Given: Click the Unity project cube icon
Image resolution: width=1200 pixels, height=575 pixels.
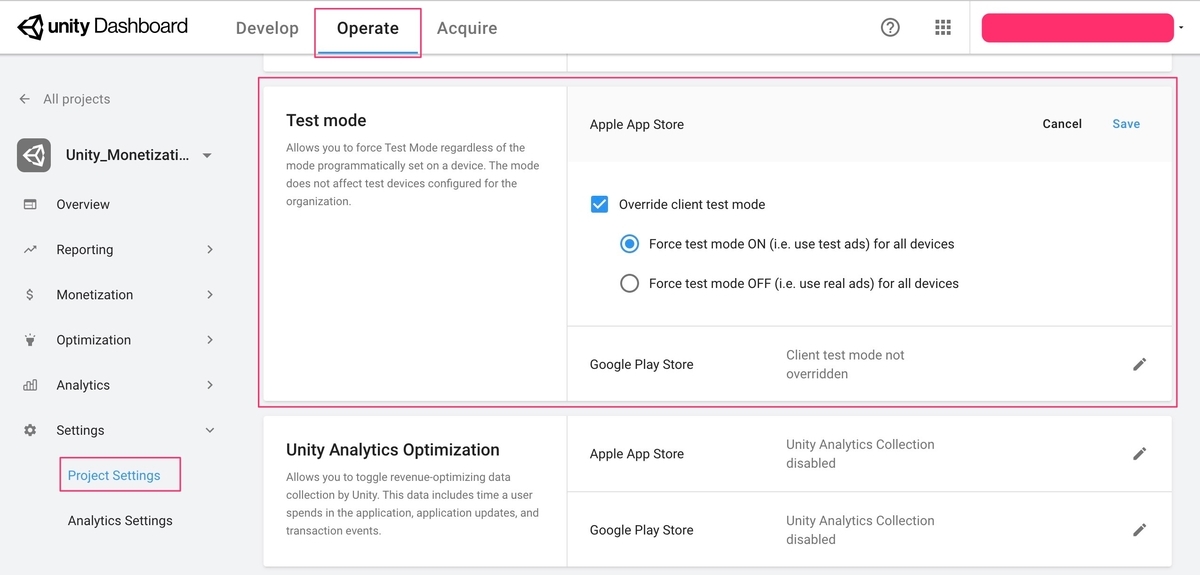Looking at the screenshot, I should click(x=34, y=155).
